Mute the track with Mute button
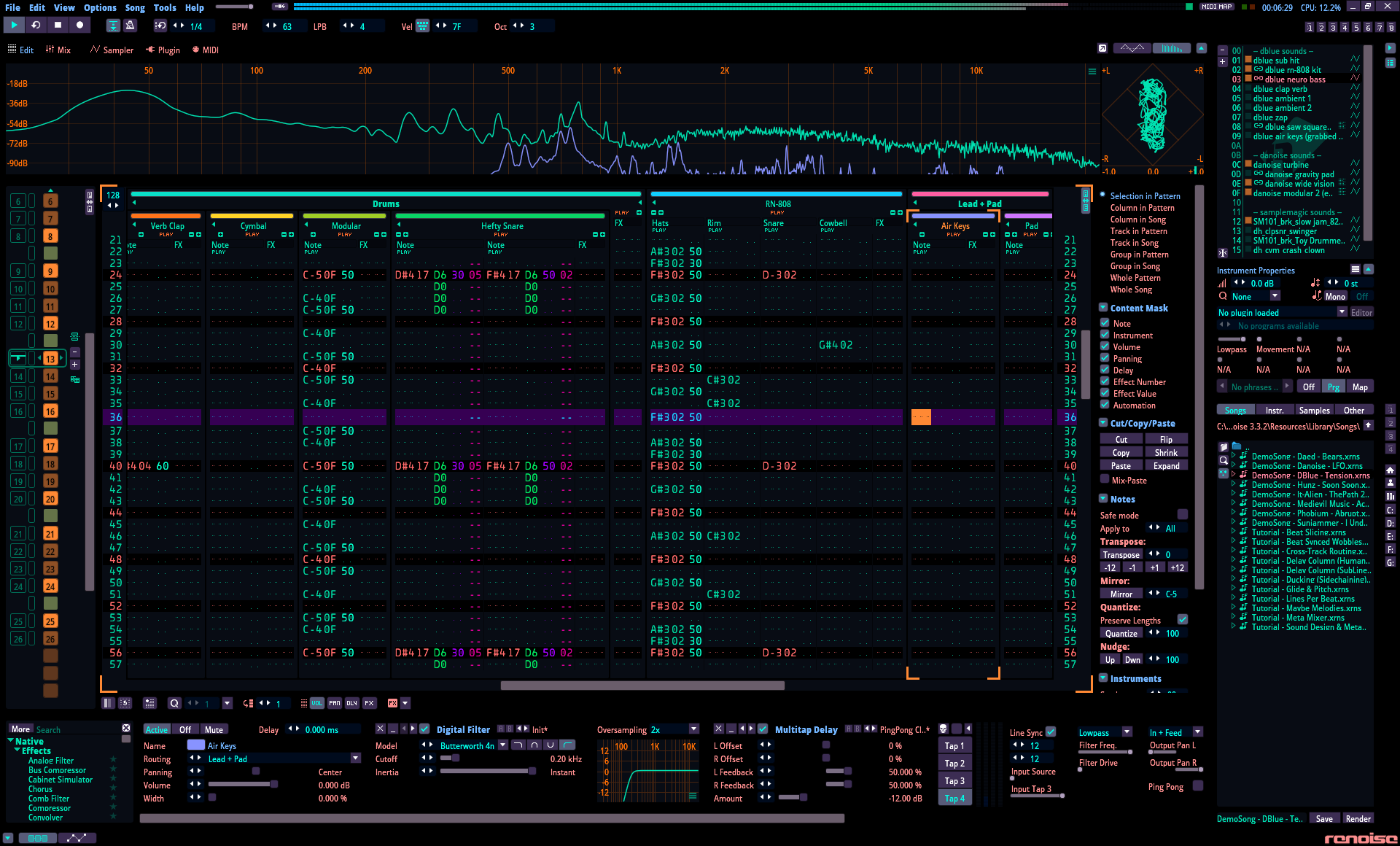Image resolution: width=1400 pixels, height=846 pixels. [214, 729]
